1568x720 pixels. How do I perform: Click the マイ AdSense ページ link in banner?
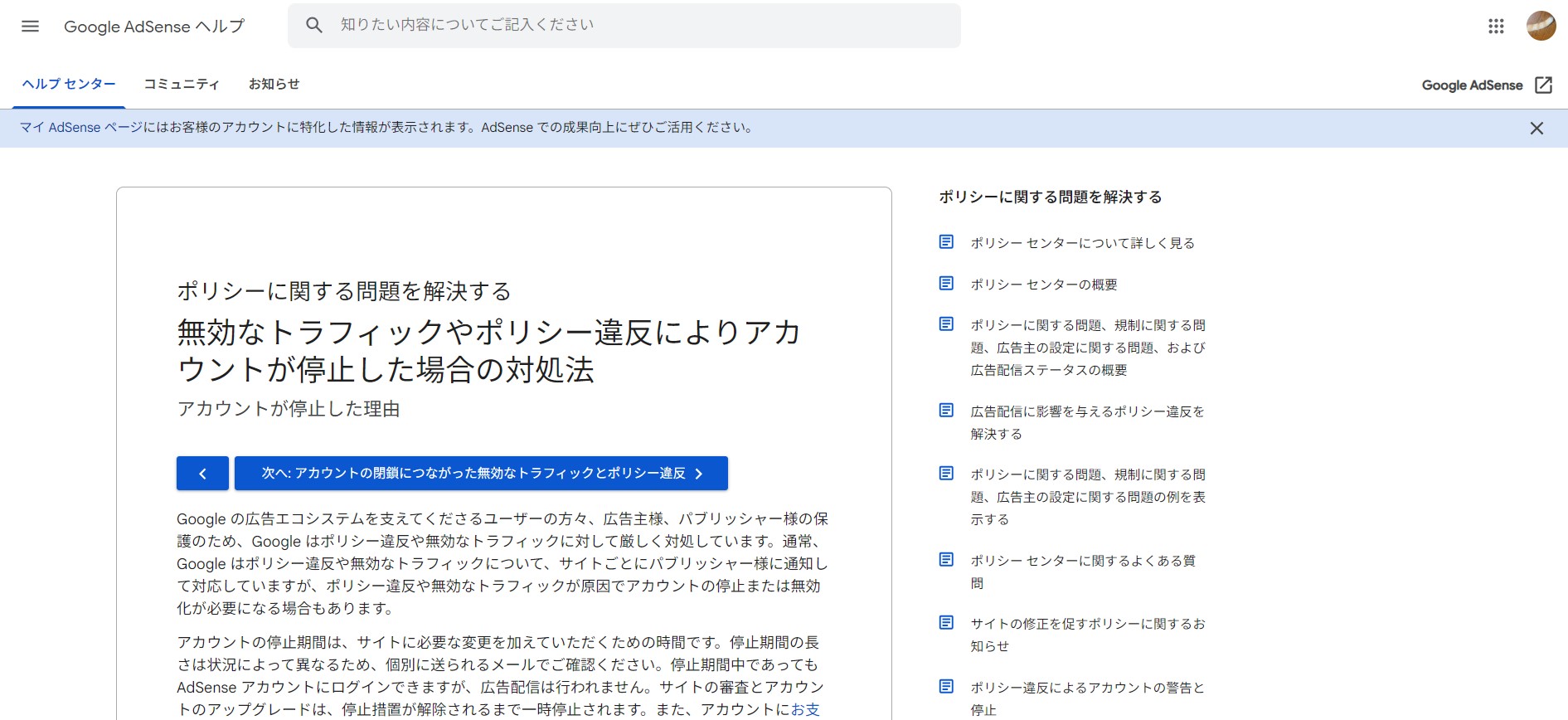click(81, 127)
